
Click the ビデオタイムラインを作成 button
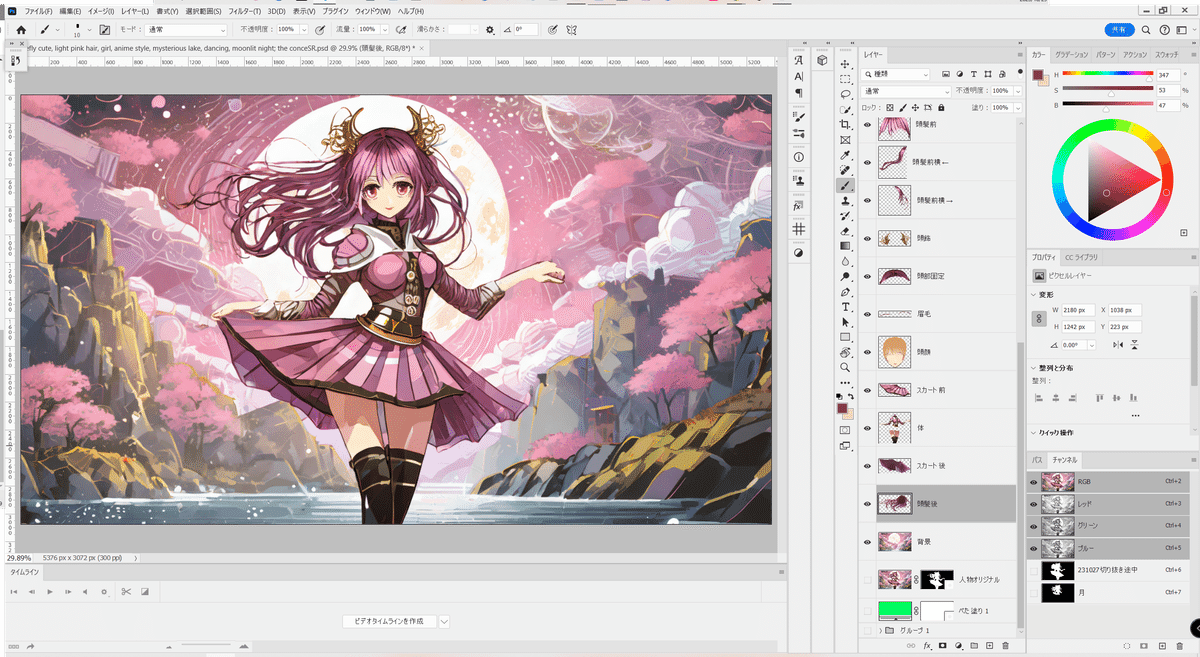pos(390,621)
